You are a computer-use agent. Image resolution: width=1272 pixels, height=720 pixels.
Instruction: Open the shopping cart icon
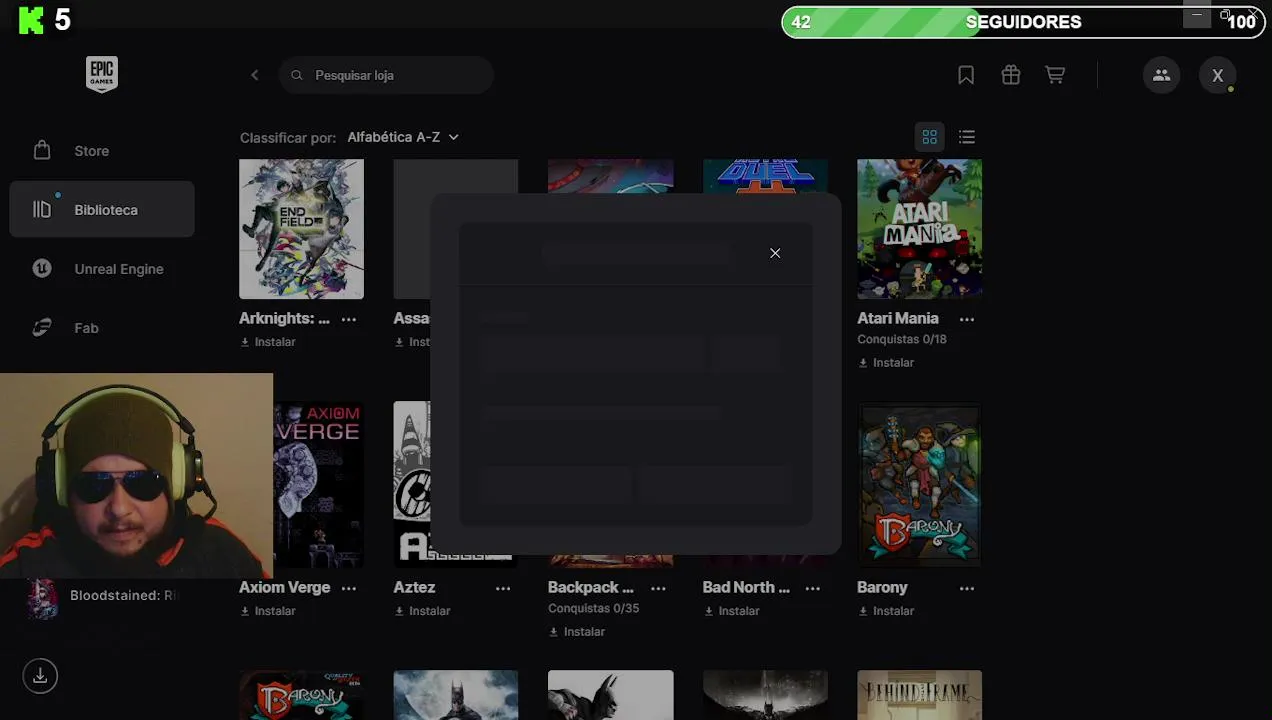[1055, 75]
